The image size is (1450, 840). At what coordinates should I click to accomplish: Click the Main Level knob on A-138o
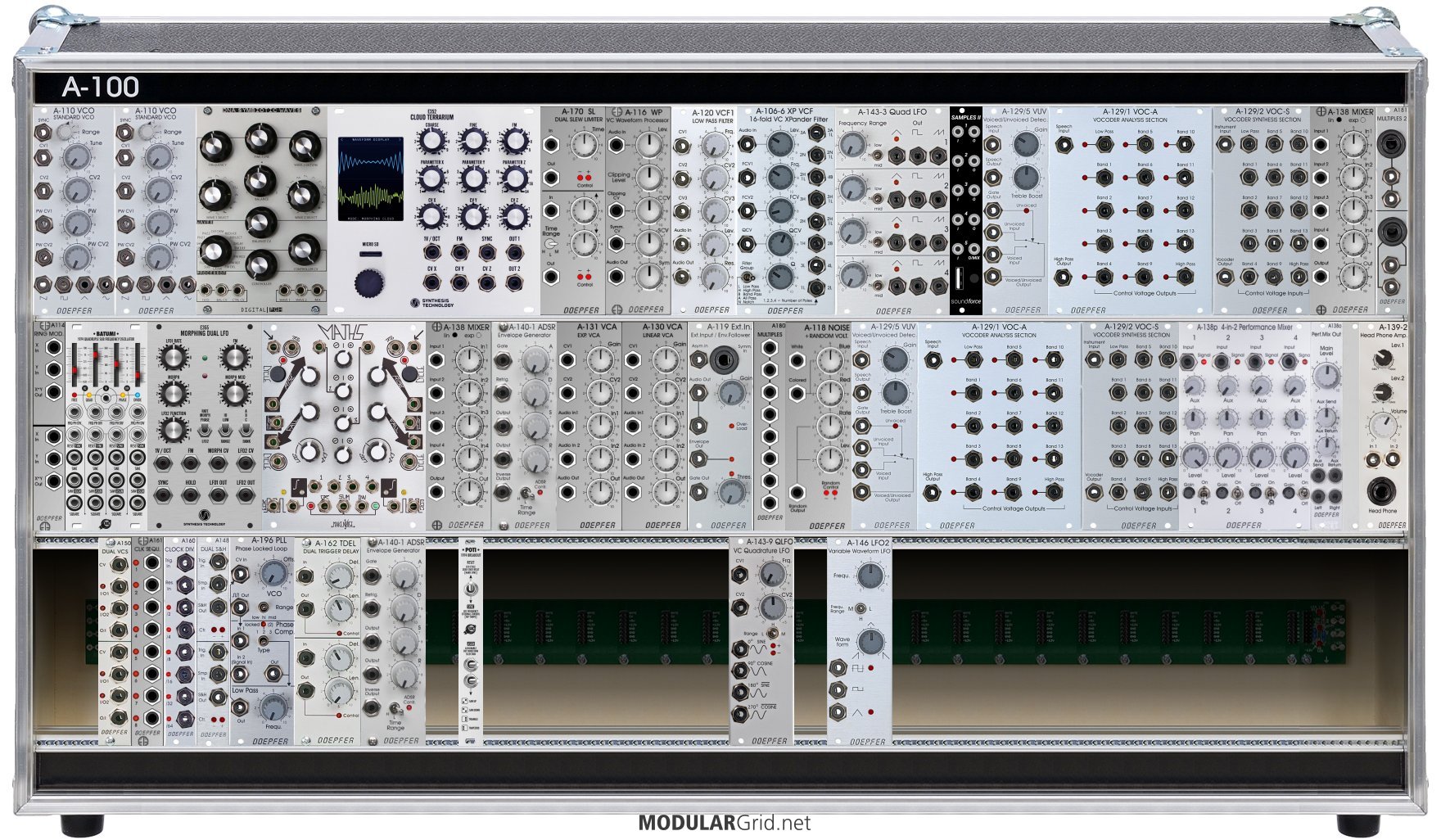1326,376
